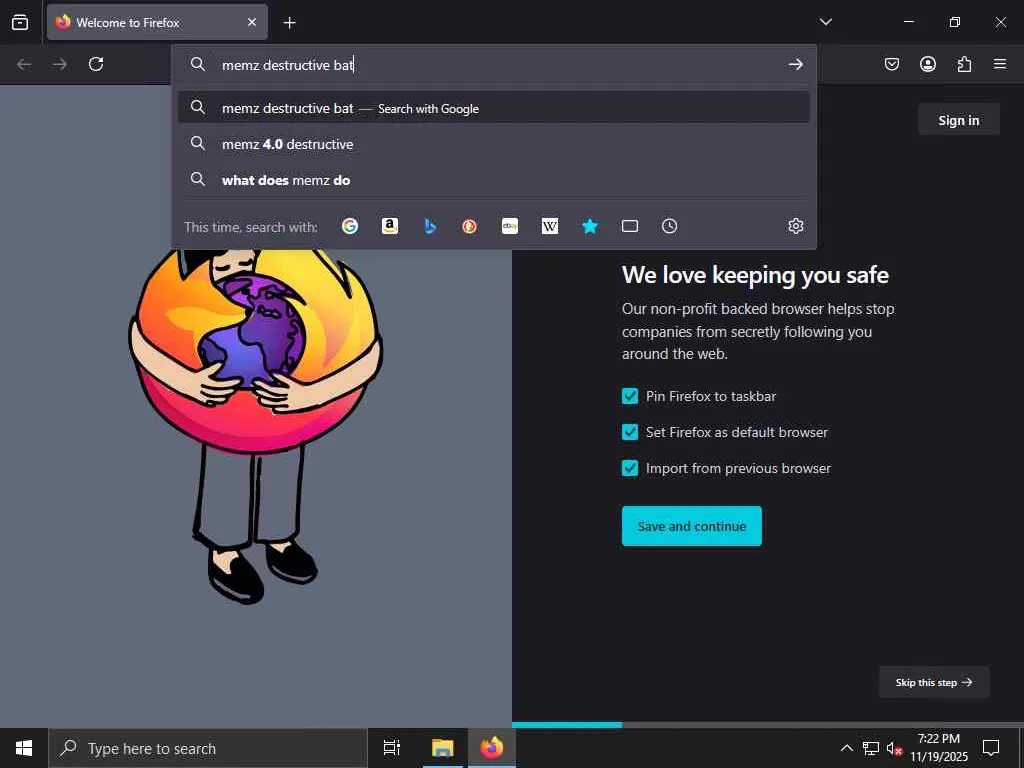The height and width of the screenshot is (768, 1024).
Task: Open the Extensions puzzle icon
Action: click(x=964, y=64)
